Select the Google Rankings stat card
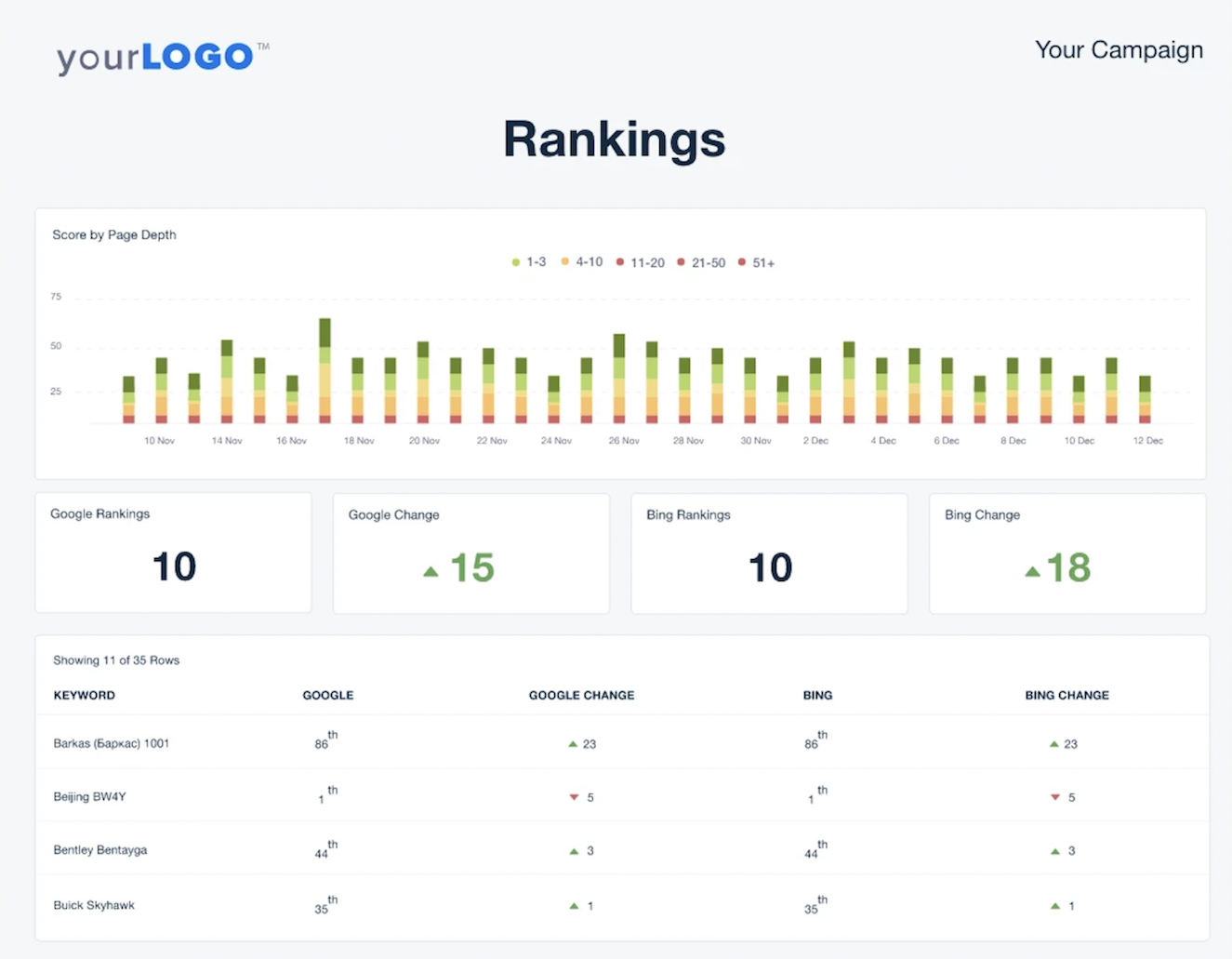Screen dimensions: 1232x959 tap(174, 553)
